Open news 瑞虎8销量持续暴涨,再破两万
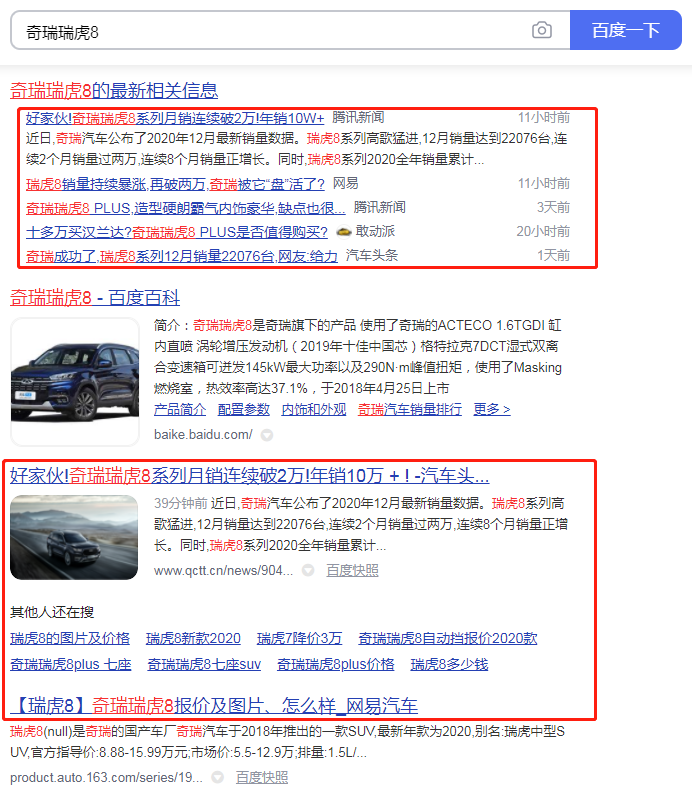 (x=175, y=184)
